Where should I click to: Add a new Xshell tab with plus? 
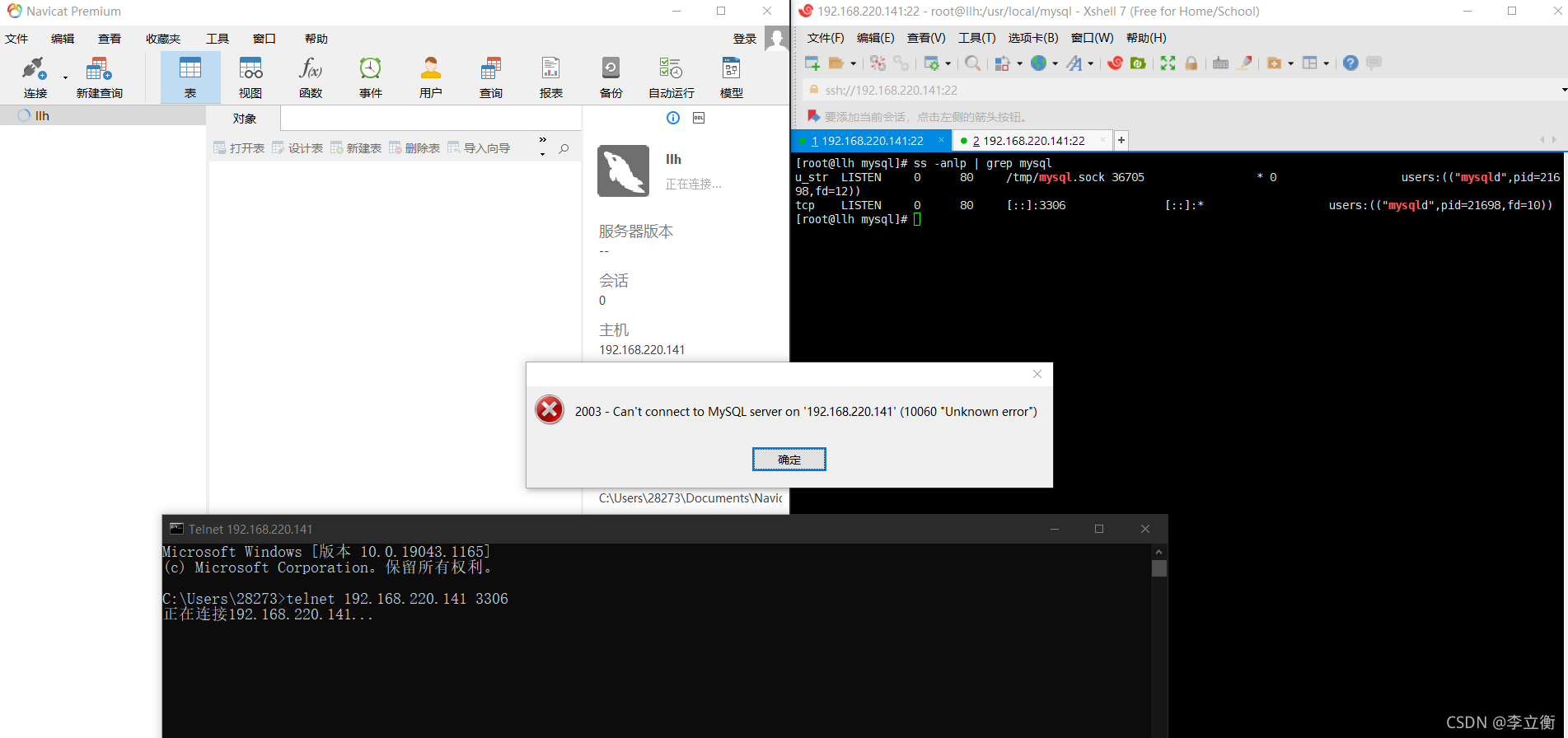point(1121,141)
